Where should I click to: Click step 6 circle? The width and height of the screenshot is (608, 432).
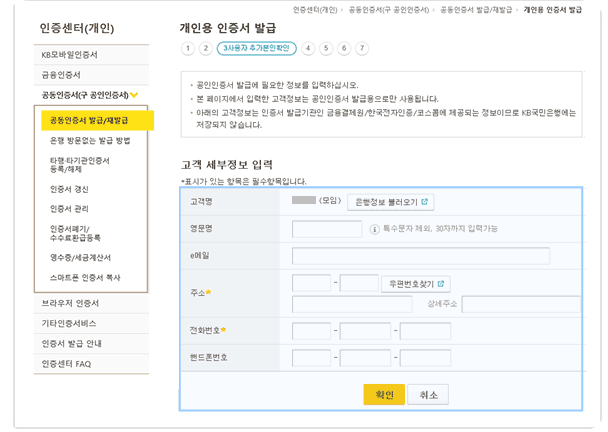(x=344, y=48)
